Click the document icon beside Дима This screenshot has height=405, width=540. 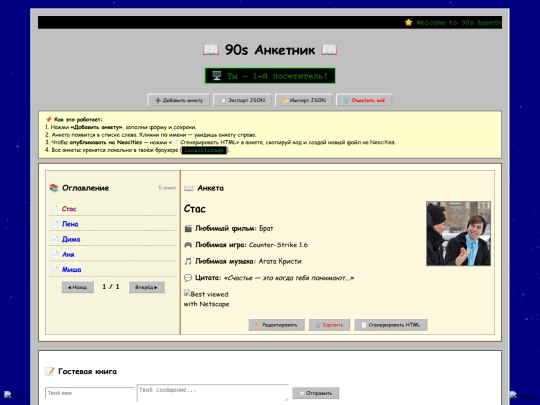point(55,239)
